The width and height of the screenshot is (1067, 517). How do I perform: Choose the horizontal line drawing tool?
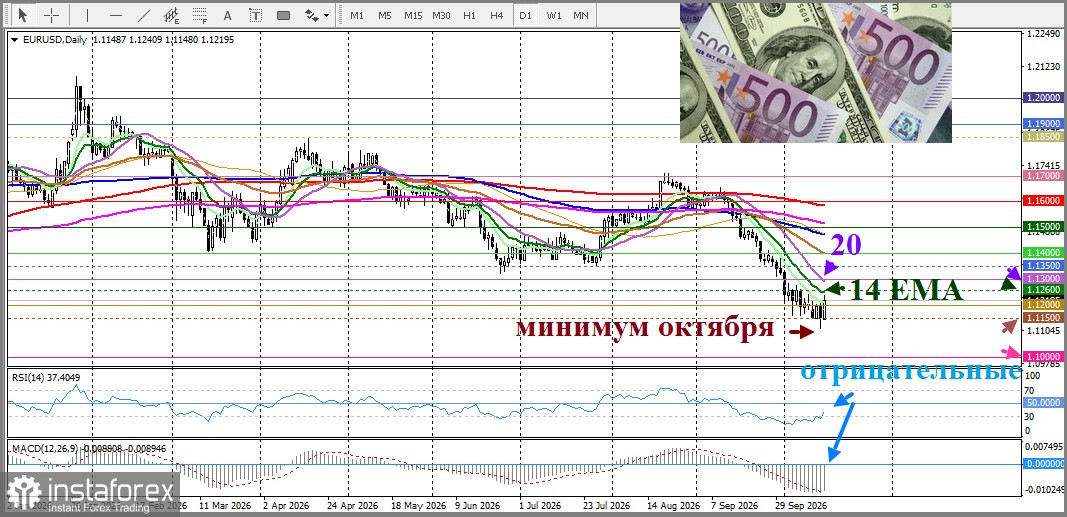tap(116, 14)
